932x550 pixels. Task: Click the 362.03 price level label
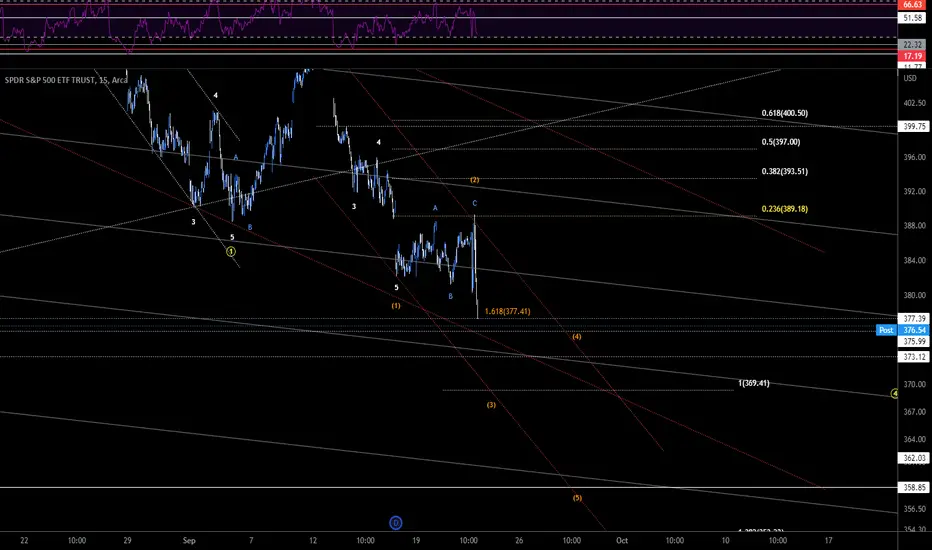point(914,458)
